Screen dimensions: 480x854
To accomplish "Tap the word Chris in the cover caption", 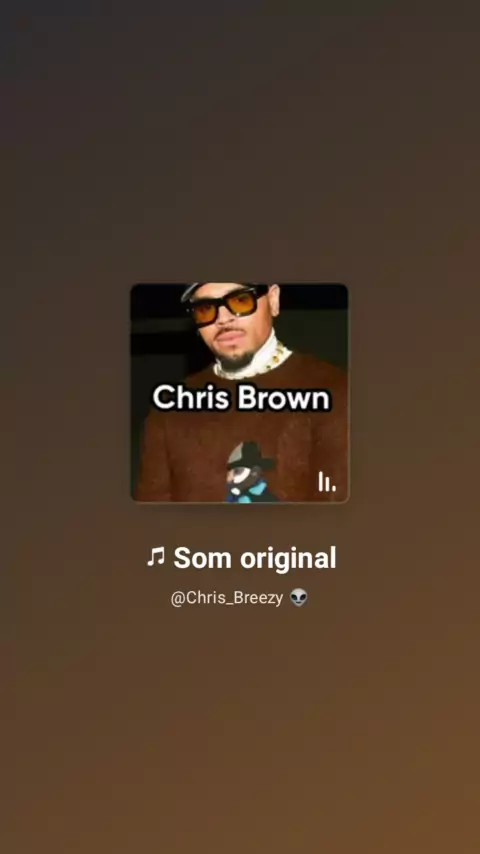I will pyautogui.click(x=191, y=398).
